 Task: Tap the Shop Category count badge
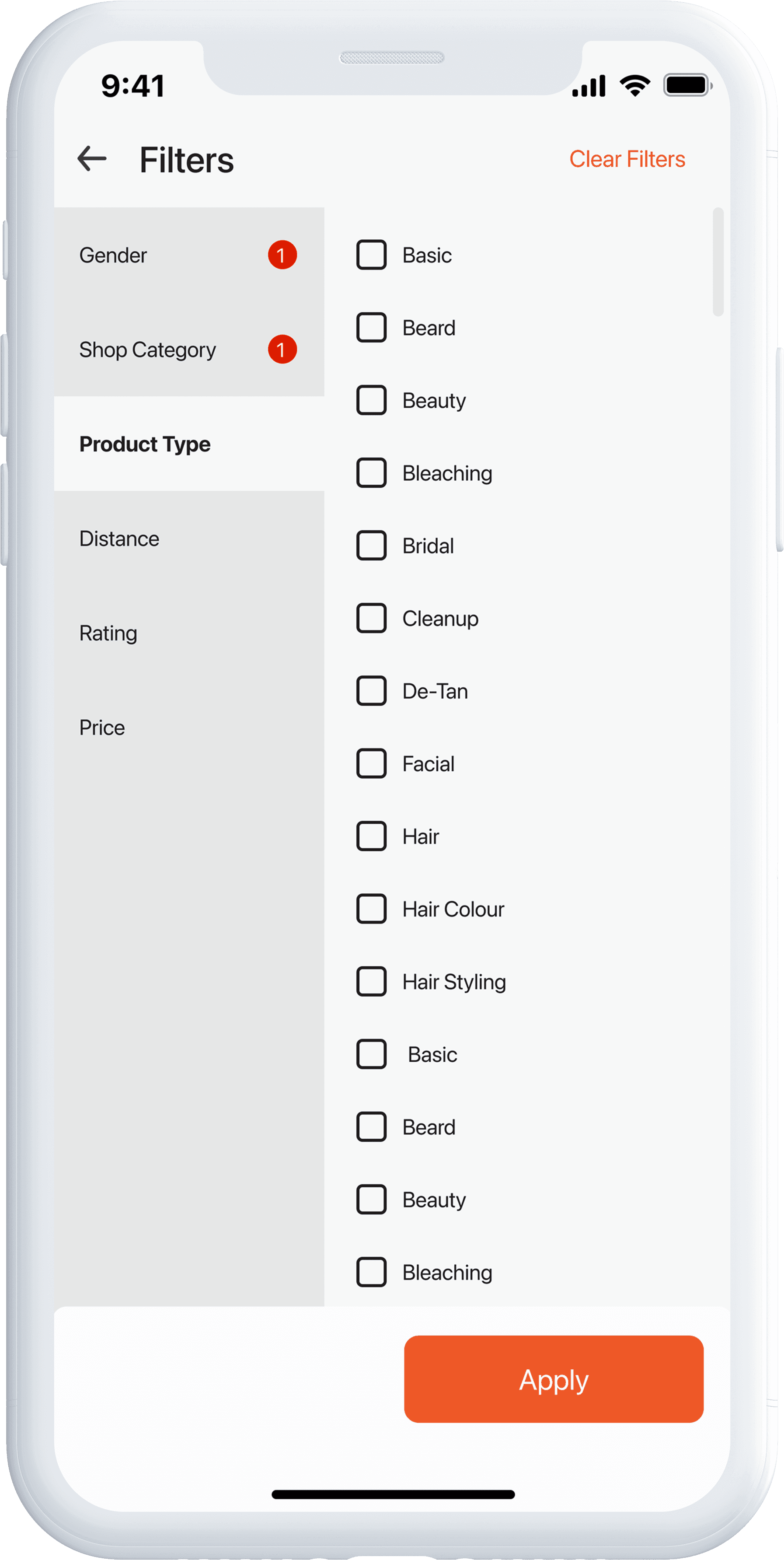point(282,350)
